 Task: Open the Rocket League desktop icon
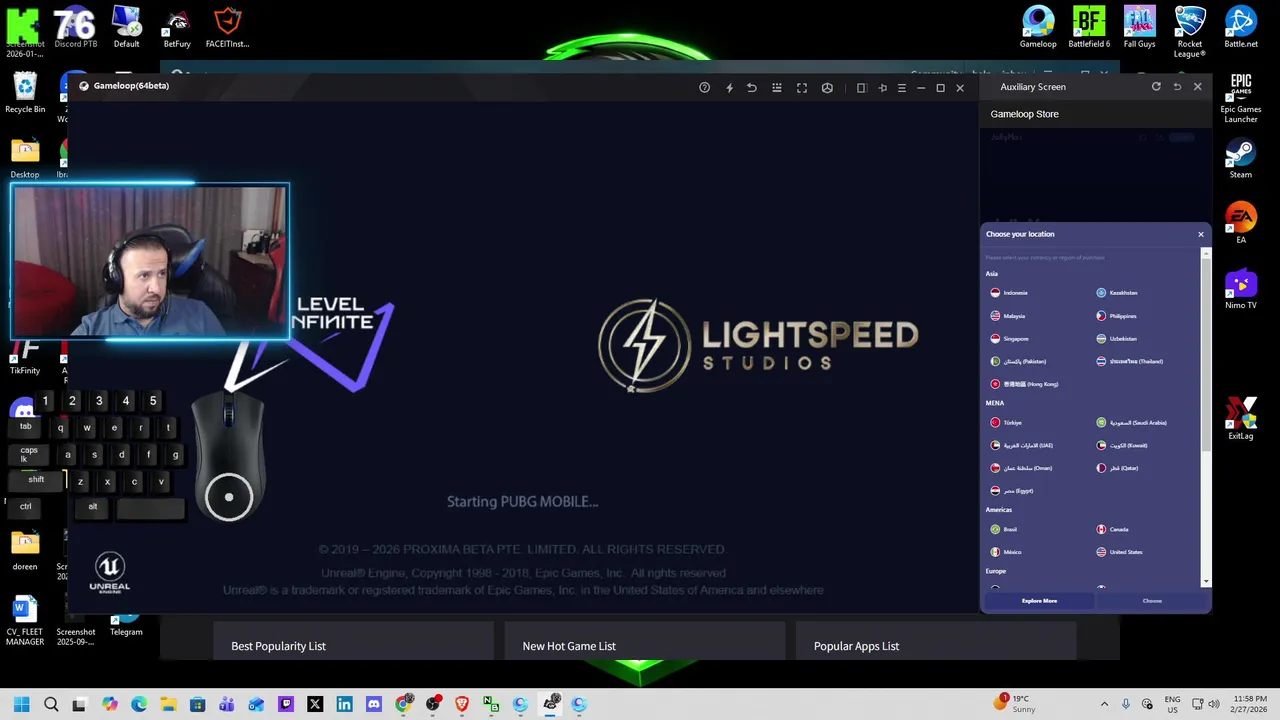[x=1190, y=32]
